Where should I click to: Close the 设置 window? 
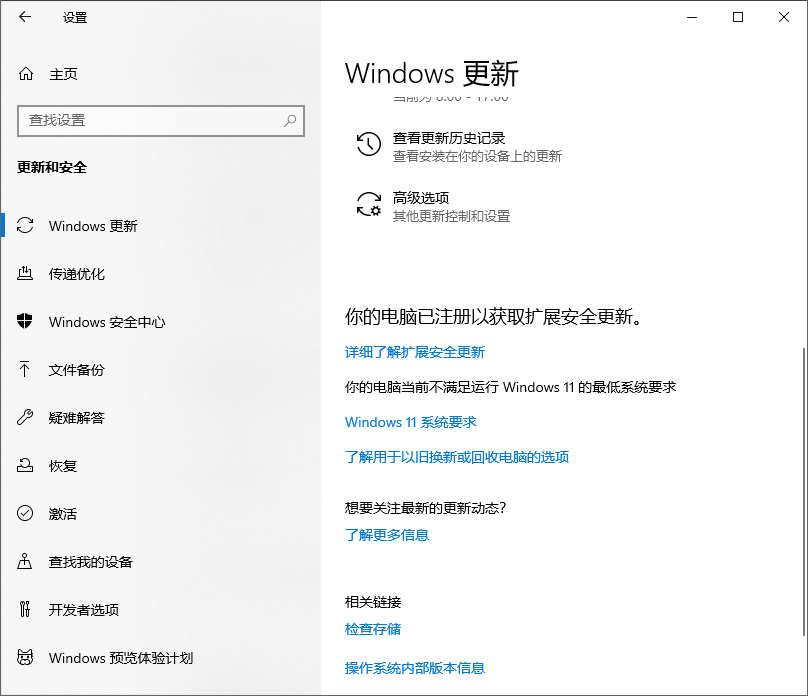pyautogui.click(x=784, y=17)
